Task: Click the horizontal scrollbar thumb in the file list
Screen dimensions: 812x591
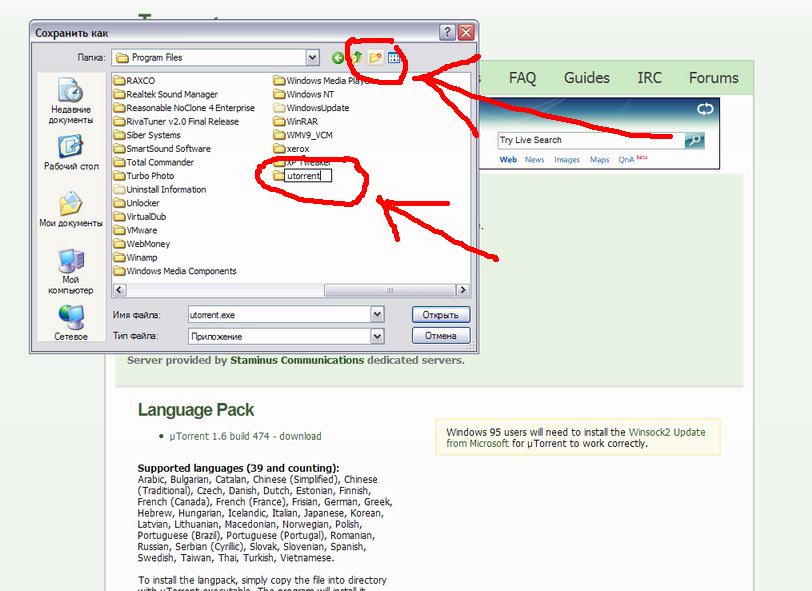Action: [x=389, y=290]
